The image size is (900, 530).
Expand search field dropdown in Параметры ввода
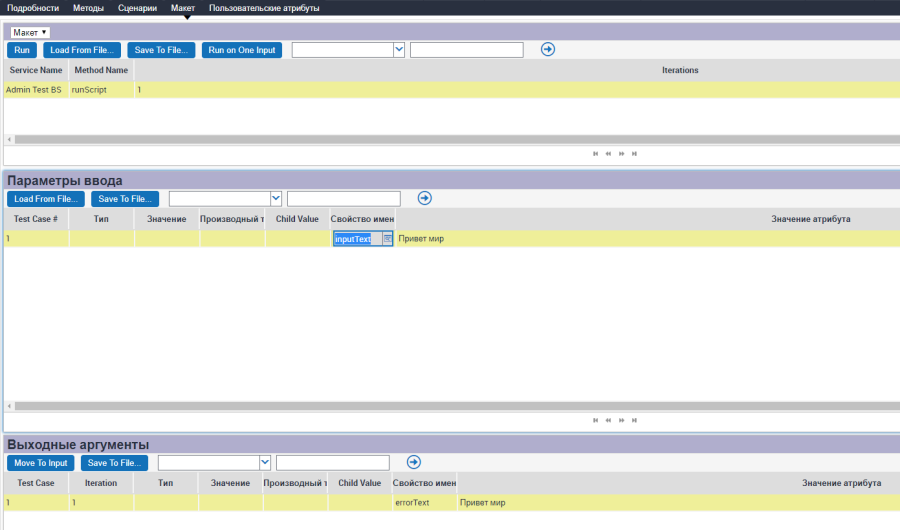[x=276, y=199]
